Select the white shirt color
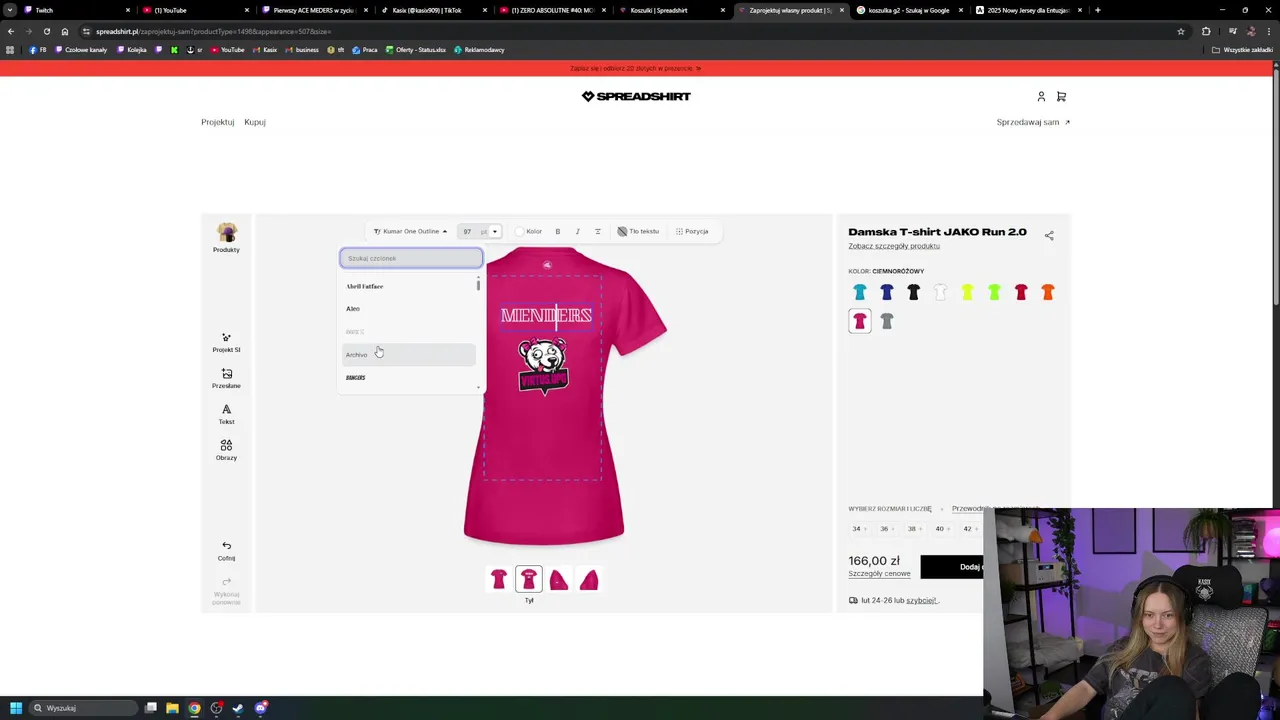The width and height of the screenshot is (1280, 720). (940, 292)
